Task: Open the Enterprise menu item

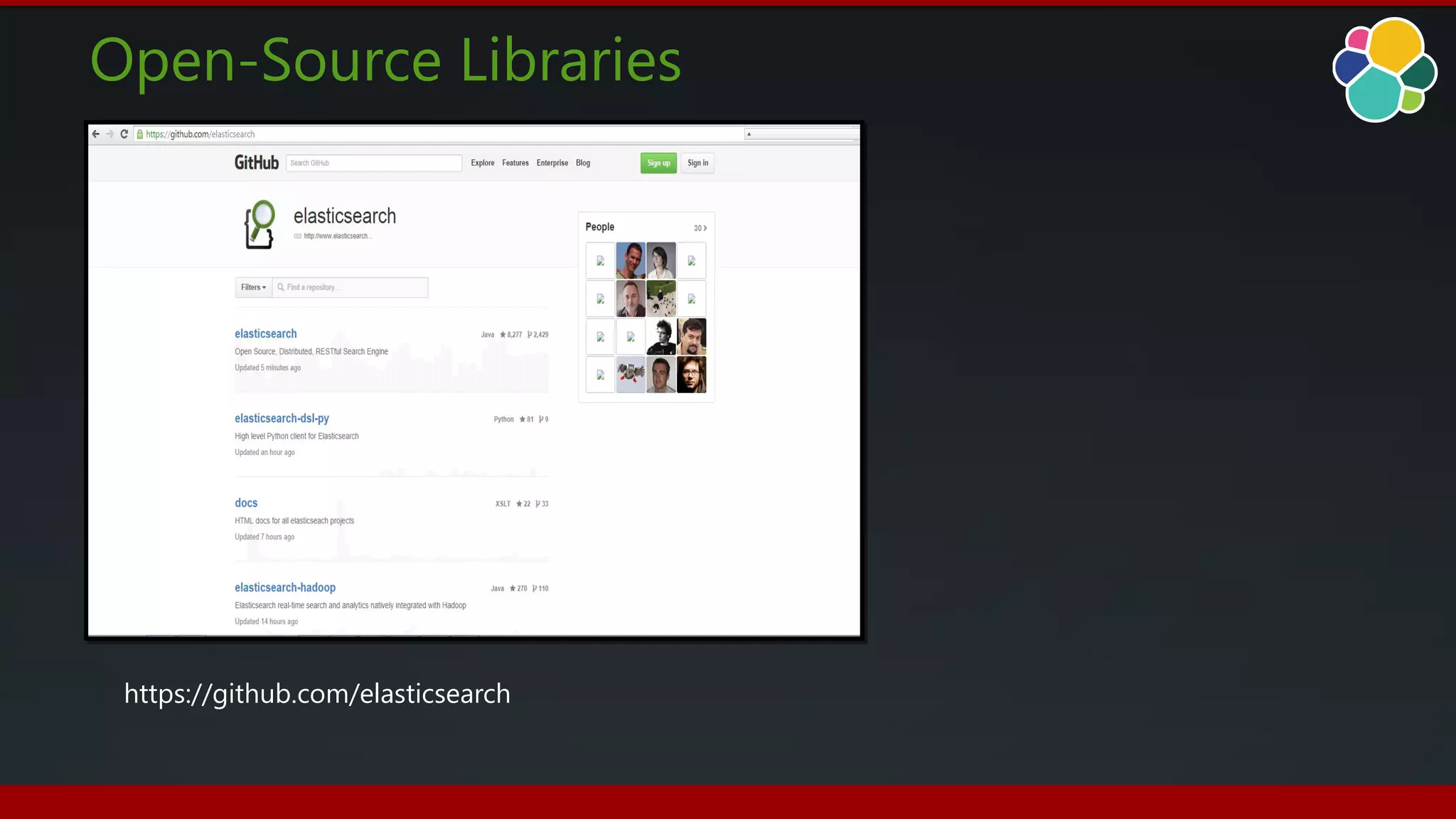Action: coord(552,163)
